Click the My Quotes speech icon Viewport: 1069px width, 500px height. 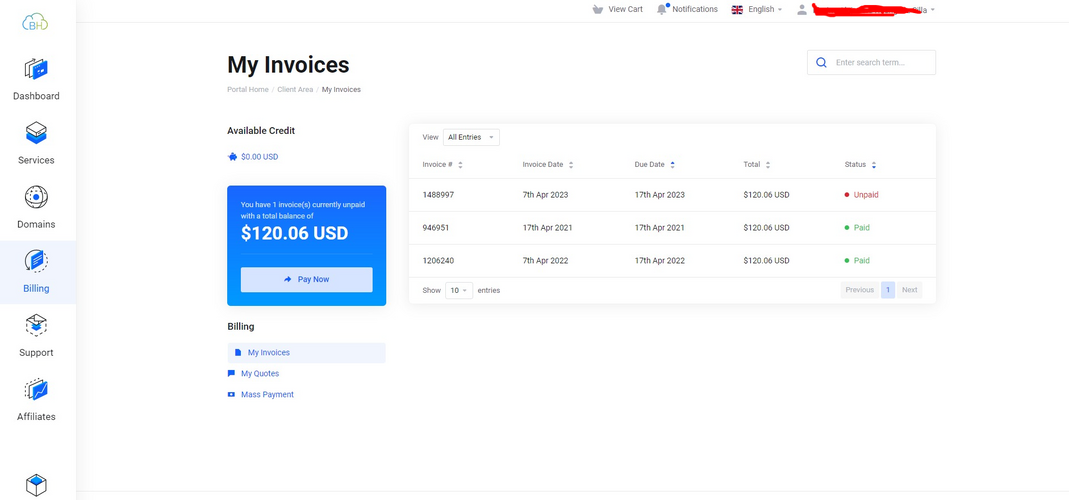231,374
